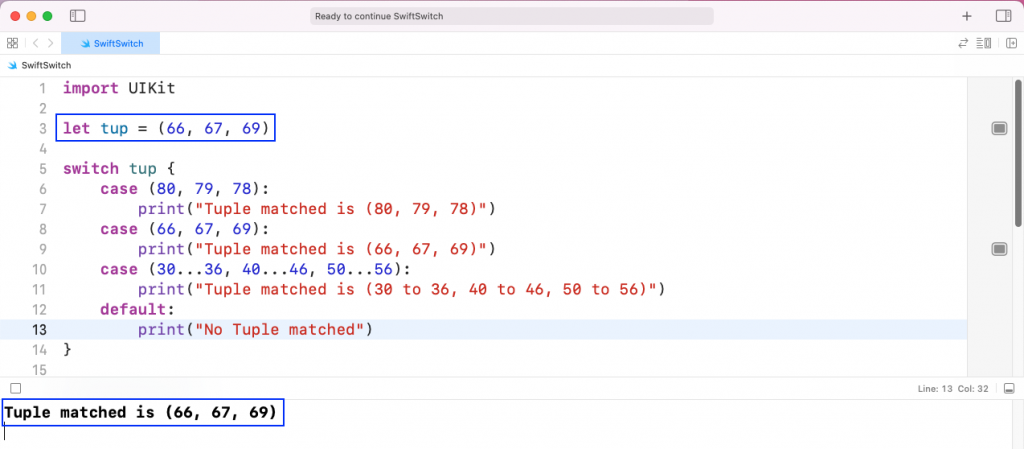Click the 'let tup = (66, 67, 69)' line
This screenshot has width=1024, height=449.
pyautogui.click(x=166, y=129)
